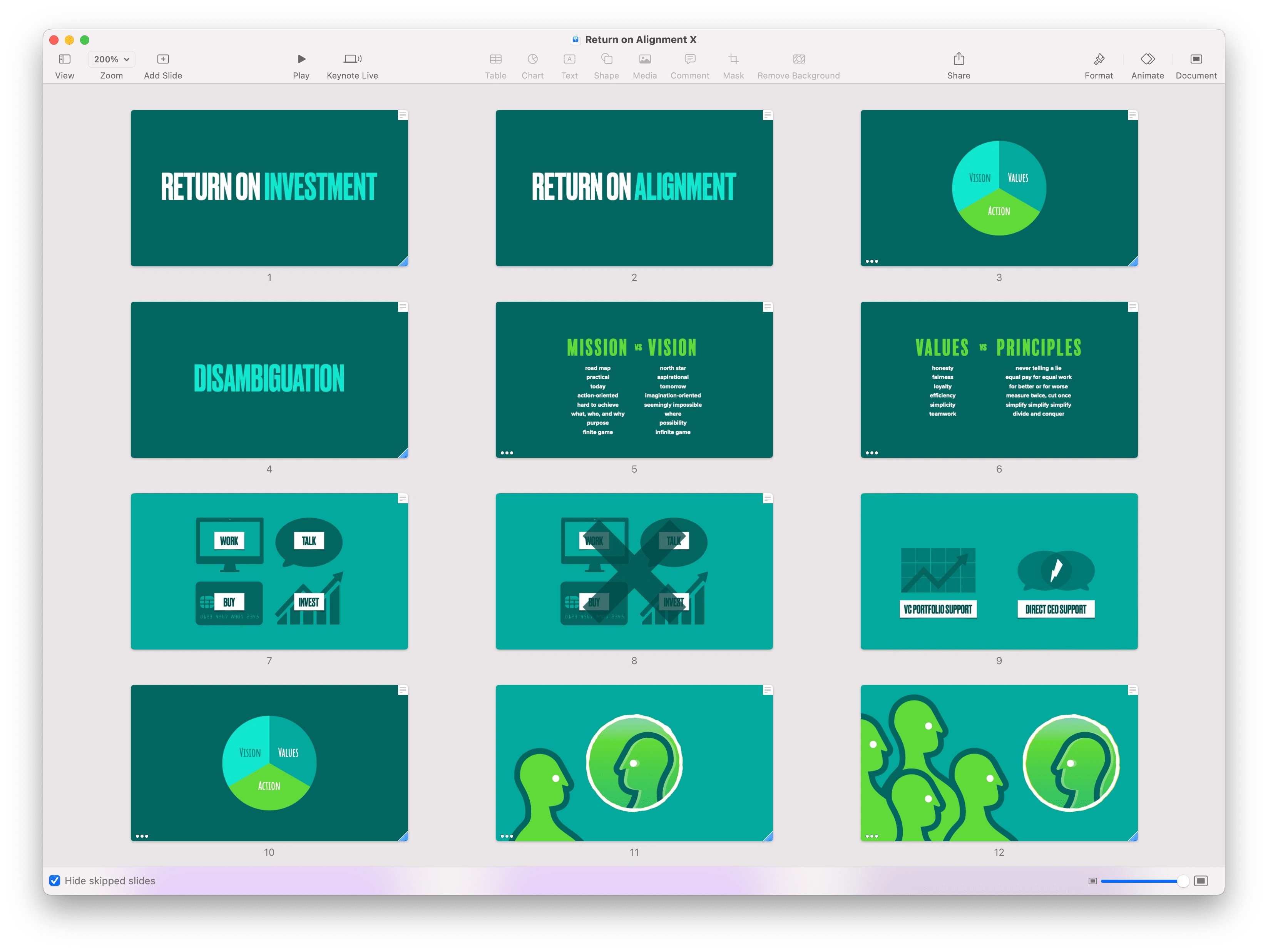Click presenter notes icon on slide 5
The image size is (1268, 952).
click(x=768, y=307)
